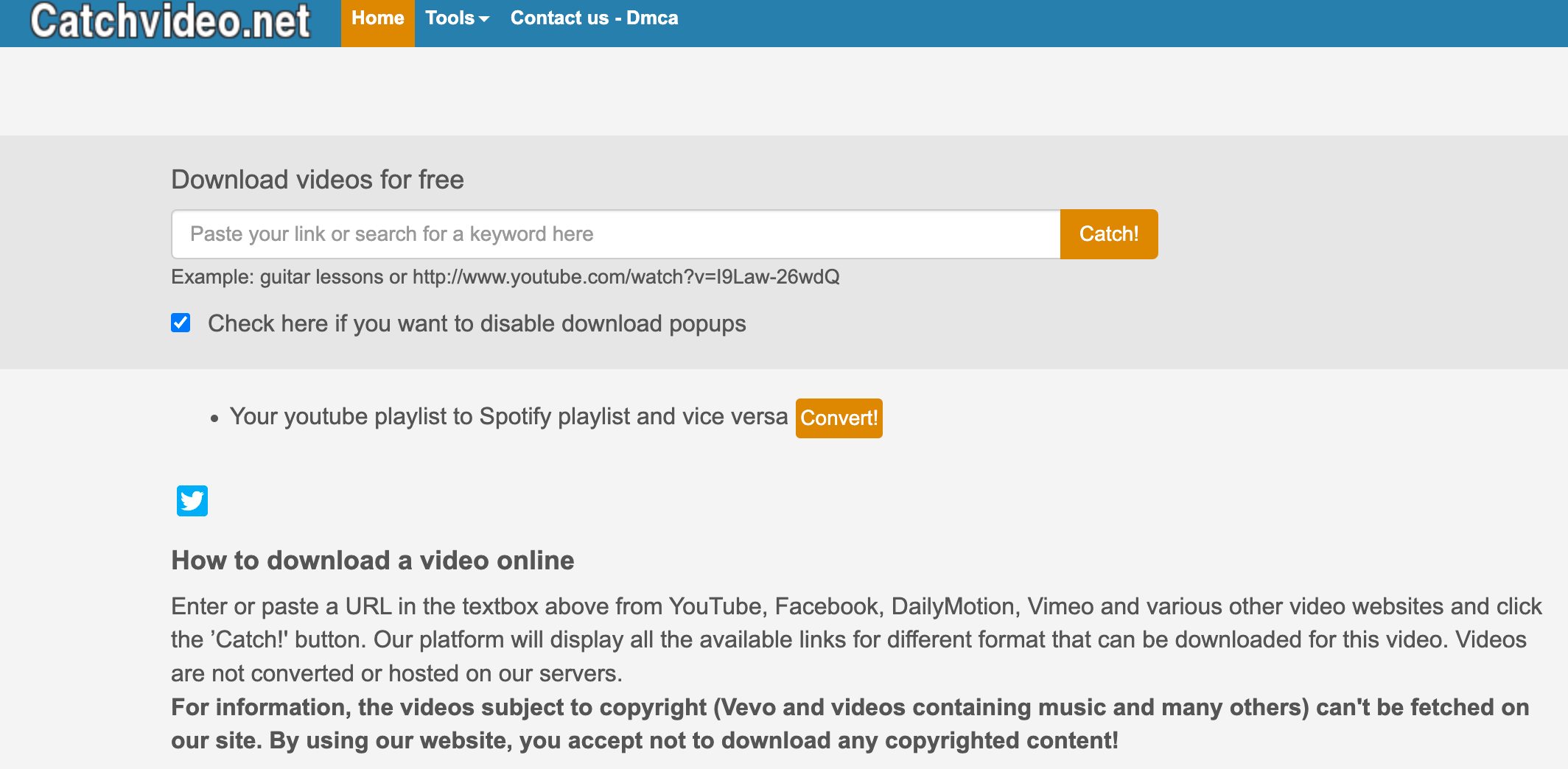The height and width of the screenshot is (769, 1568).
Task: Open Contact us - Dmca page
Action: coord(594,18)
